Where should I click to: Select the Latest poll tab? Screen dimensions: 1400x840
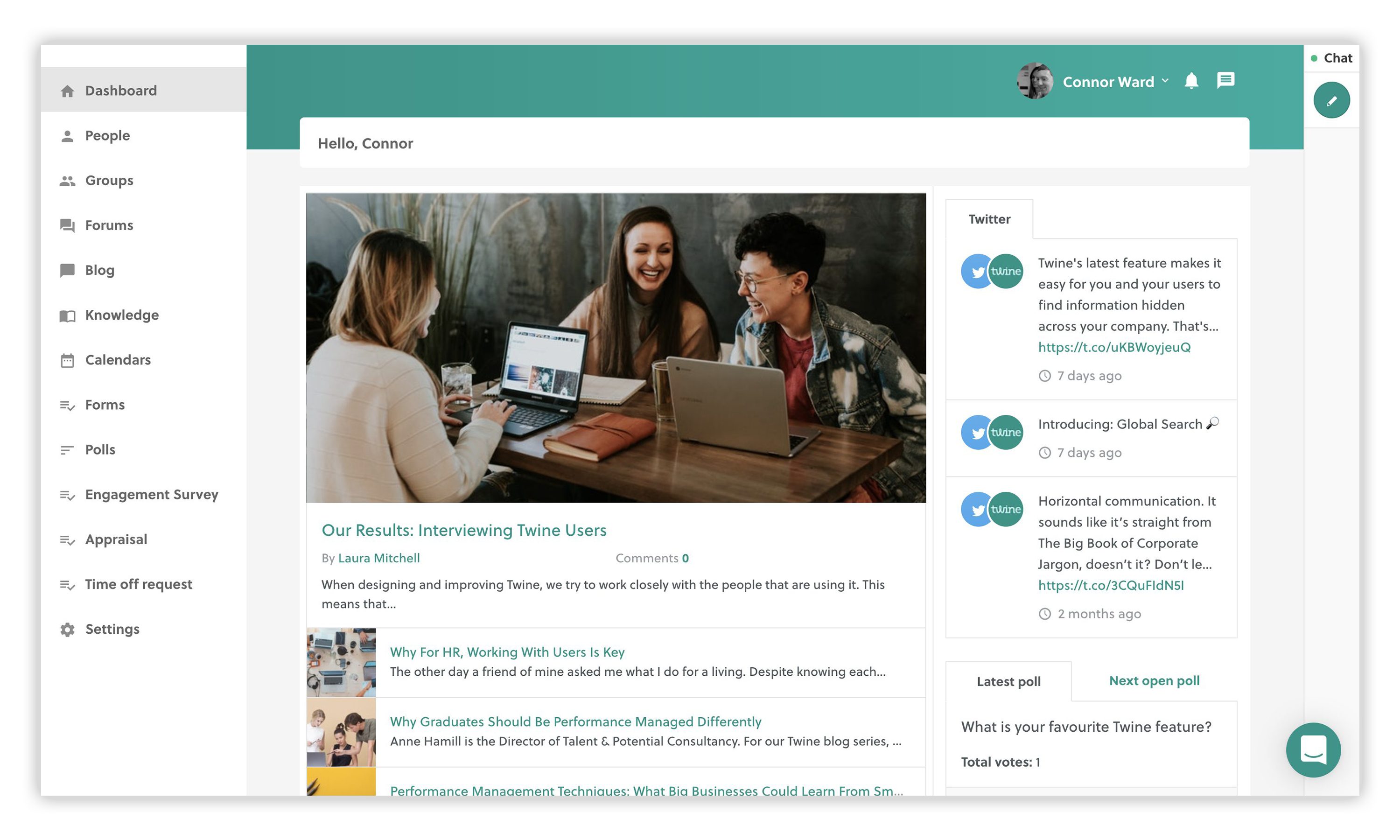coord(1008,681)
